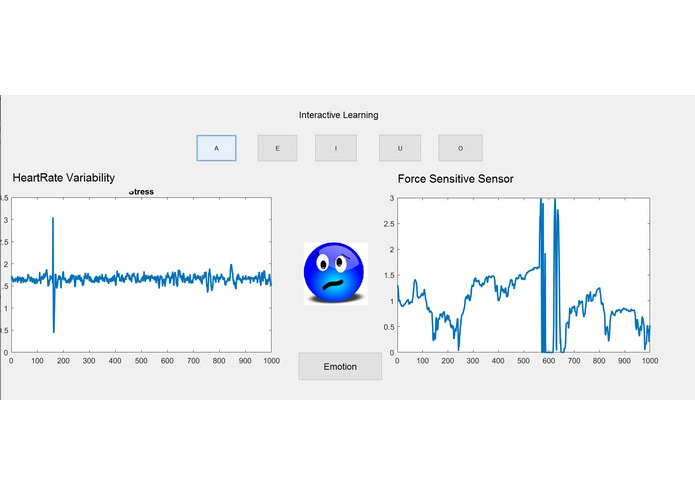Screen dimensions: 695x494
Task: Click the Force Sensitive Sensor label
Action: (456, 179)
